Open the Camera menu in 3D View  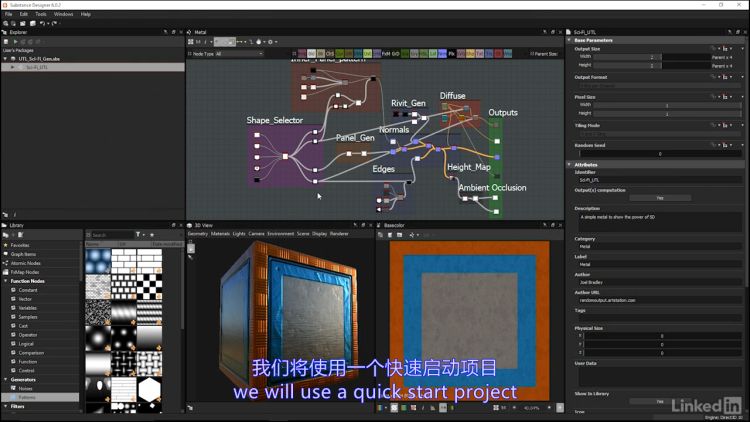[256, 234]
